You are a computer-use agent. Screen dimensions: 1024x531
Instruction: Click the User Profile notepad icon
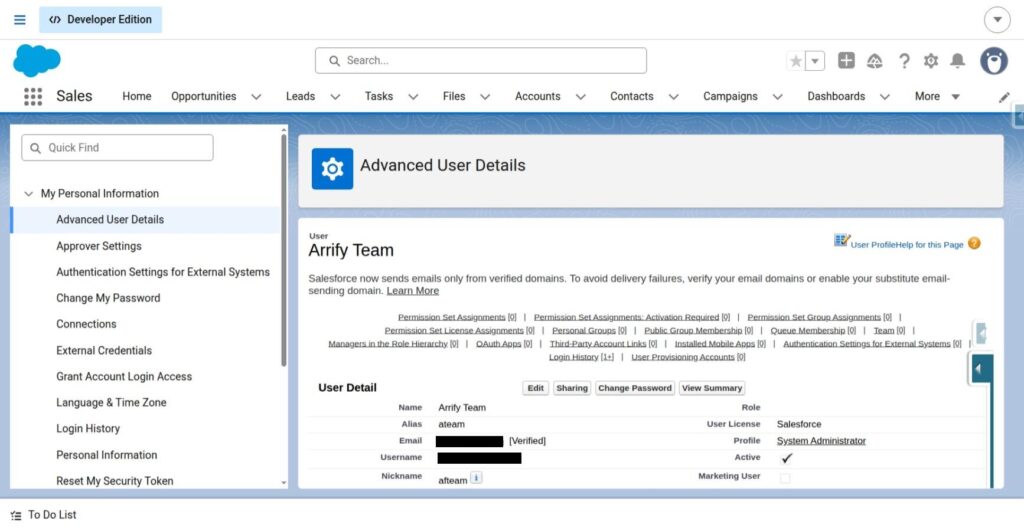[841, 240]
